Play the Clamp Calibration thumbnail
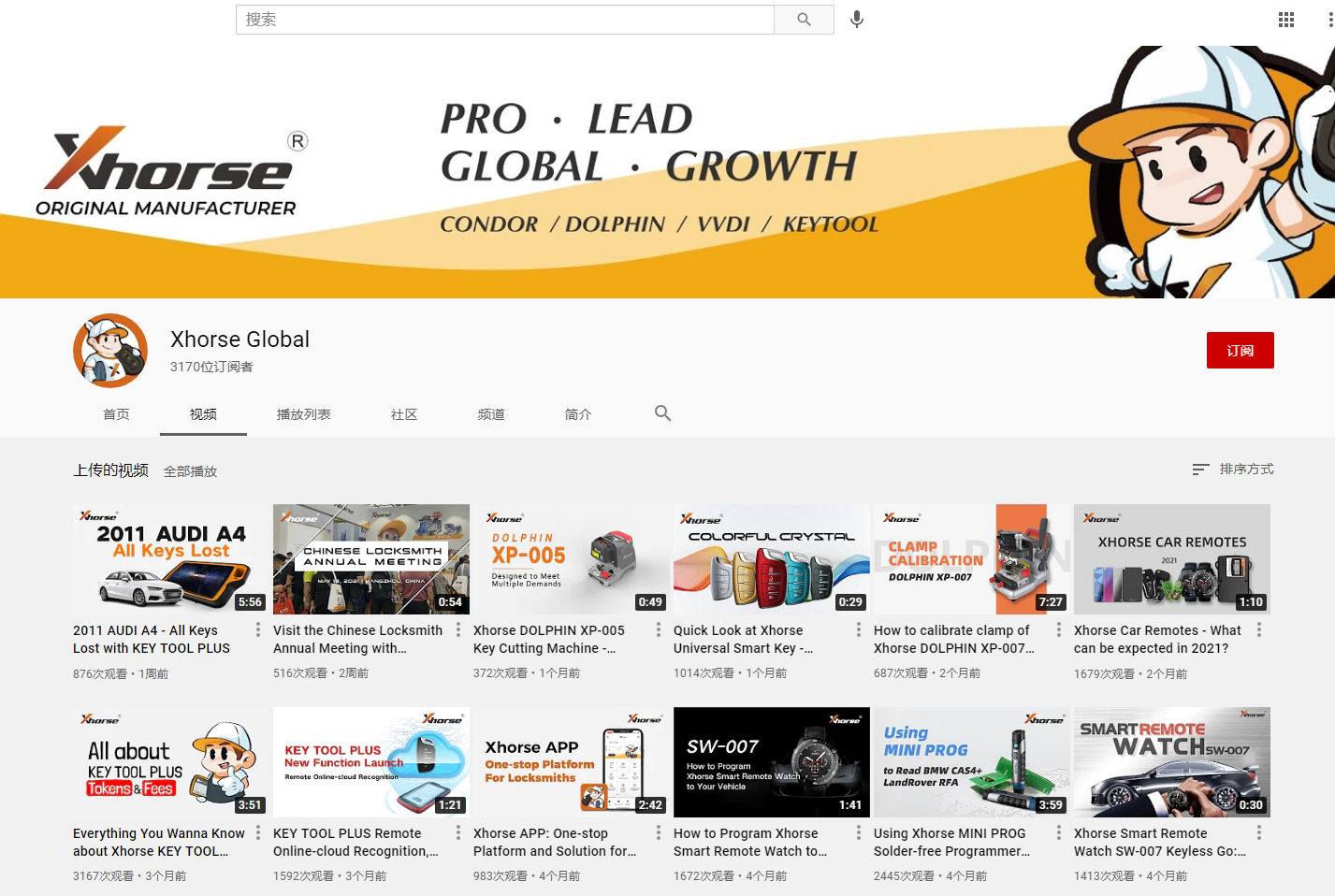Image resolution: width=1335 pixels, height=896 pixels. tap(972, 559)
